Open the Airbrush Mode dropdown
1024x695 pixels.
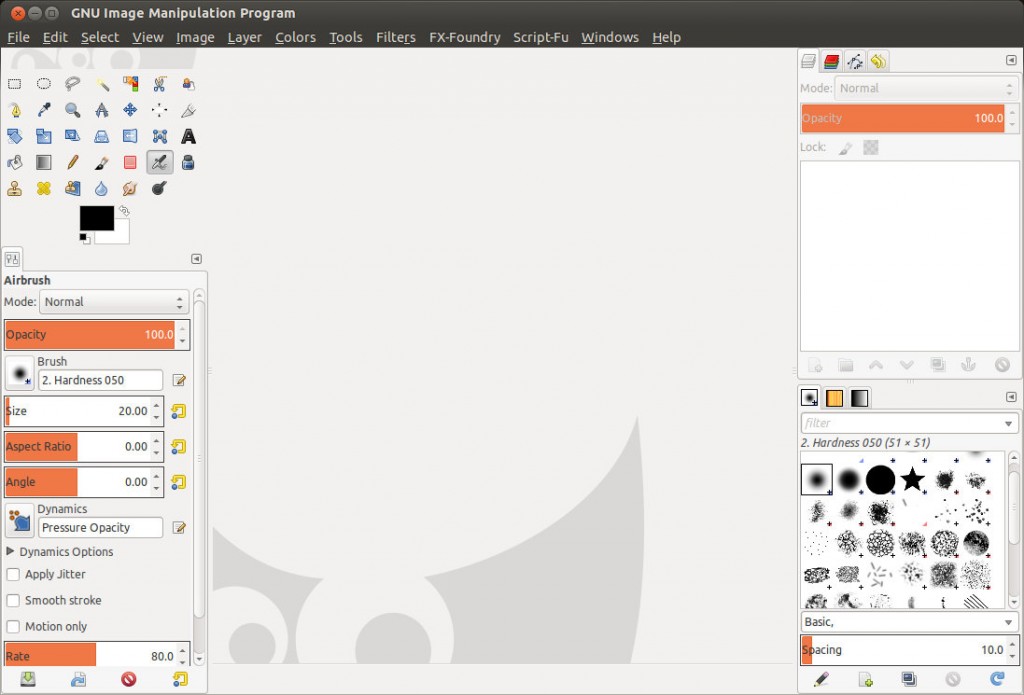(x=114, y=302)
